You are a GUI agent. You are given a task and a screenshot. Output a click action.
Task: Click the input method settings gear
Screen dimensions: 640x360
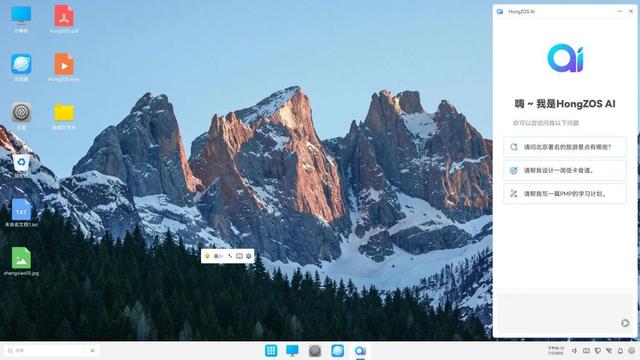249,256
